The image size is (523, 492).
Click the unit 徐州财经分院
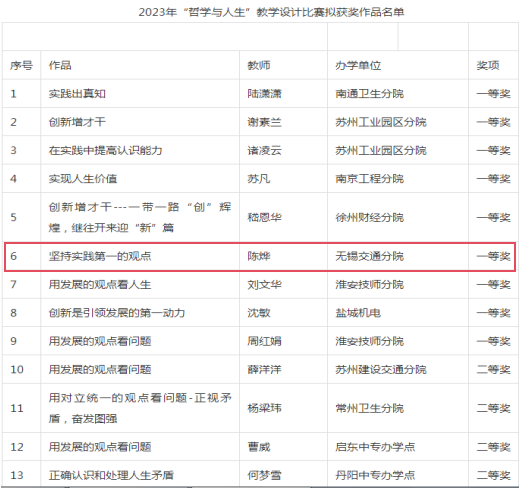[370, 217]
